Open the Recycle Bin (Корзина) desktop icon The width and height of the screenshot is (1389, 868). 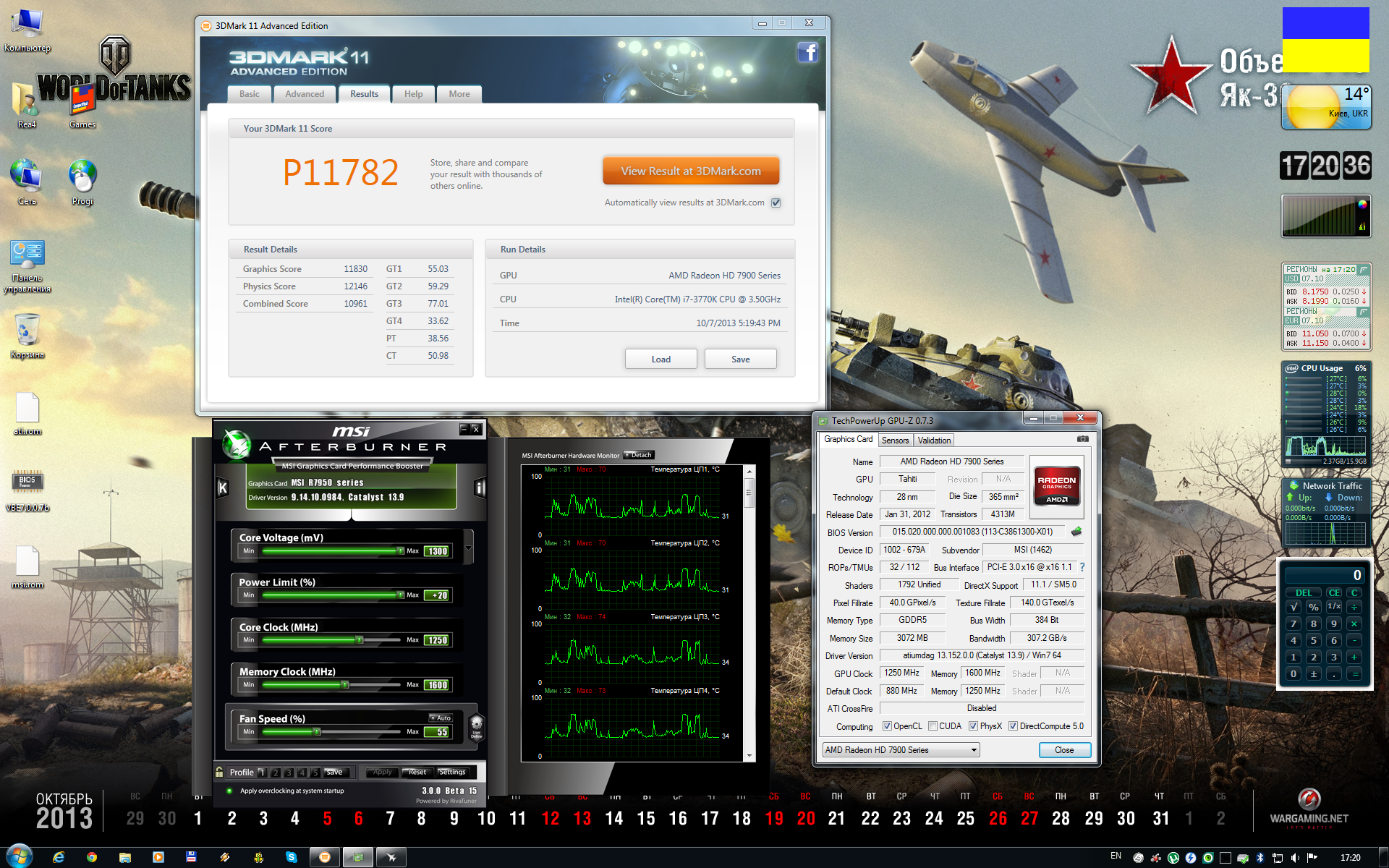tap(27, 336)
